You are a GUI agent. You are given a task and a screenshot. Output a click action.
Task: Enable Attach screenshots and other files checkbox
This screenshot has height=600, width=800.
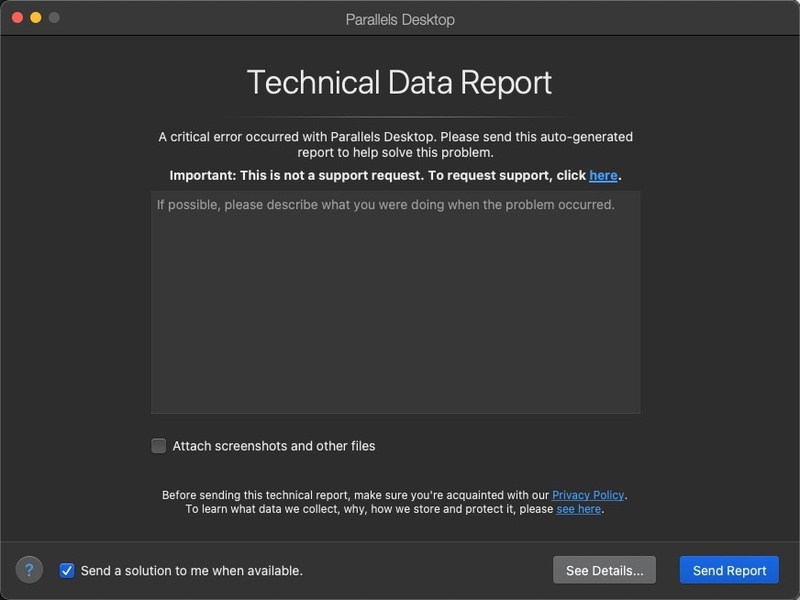point(159,445)
